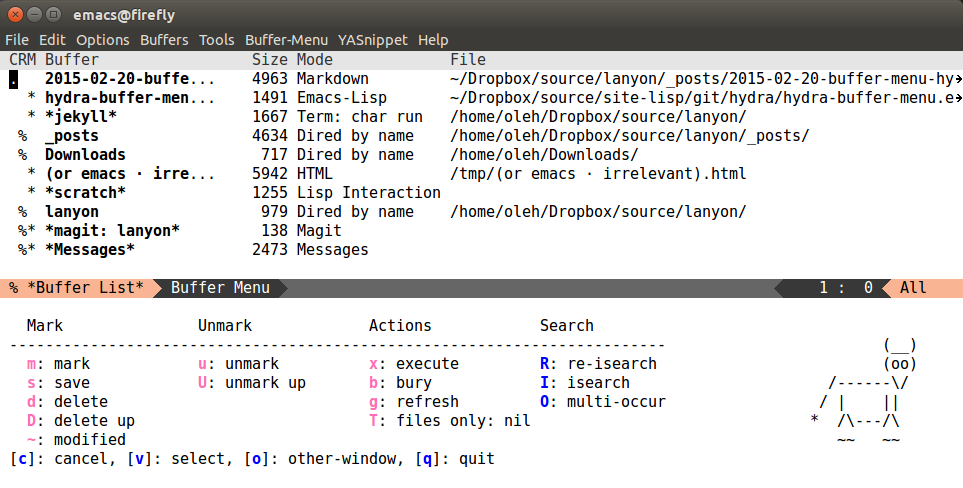Image resolution: width=963 pixels, height=488 pixels.
Task: Click the % read-only flag in mode line
Action: point(14,288)
